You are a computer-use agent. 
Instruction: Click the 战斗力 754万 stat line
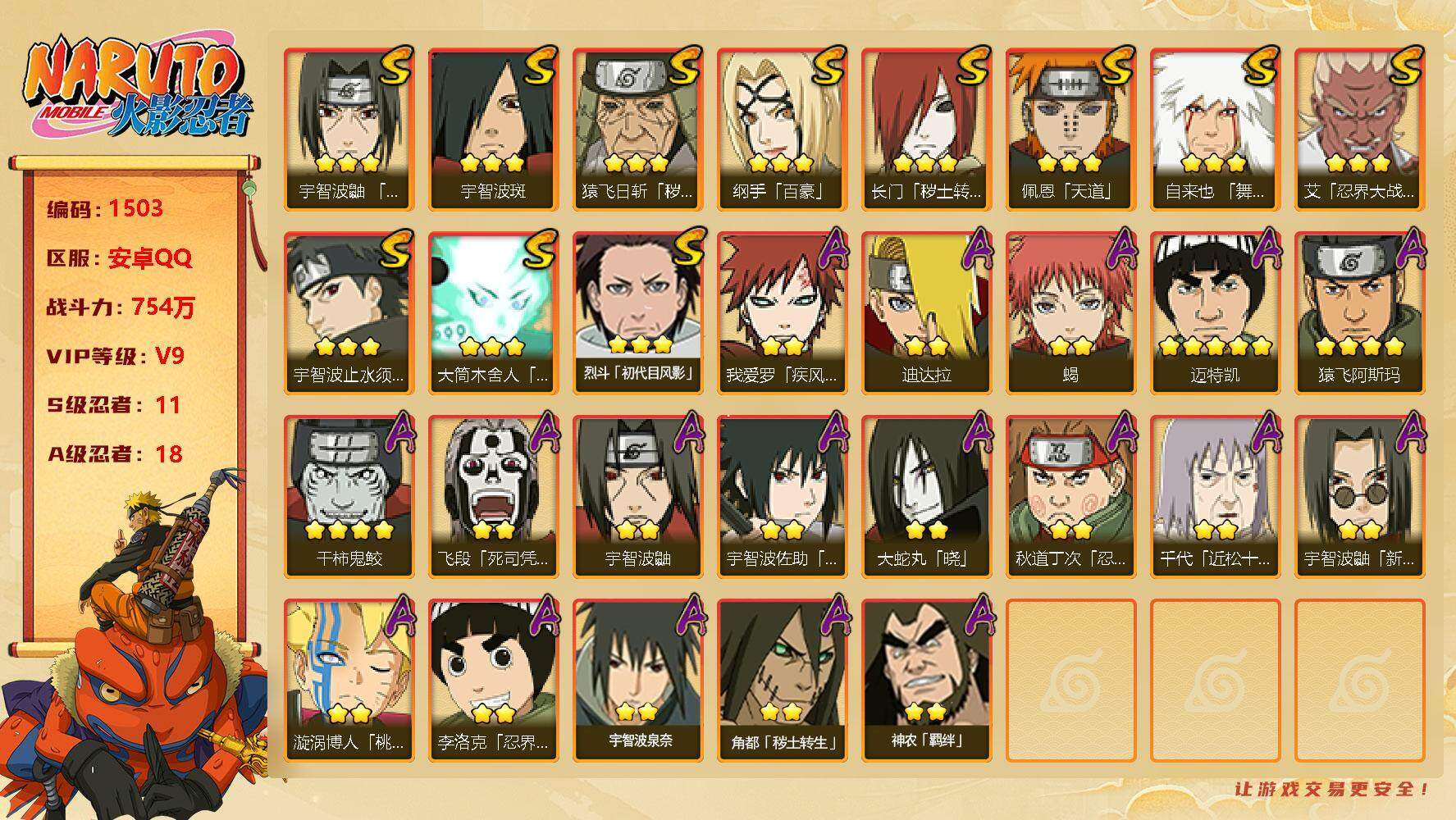(121, 307)
